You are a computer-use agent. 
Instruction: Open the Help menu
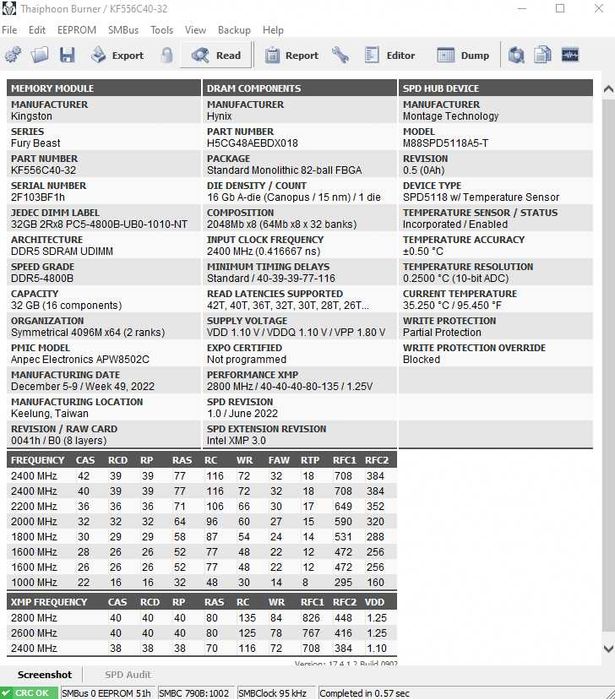coord(273,30)
